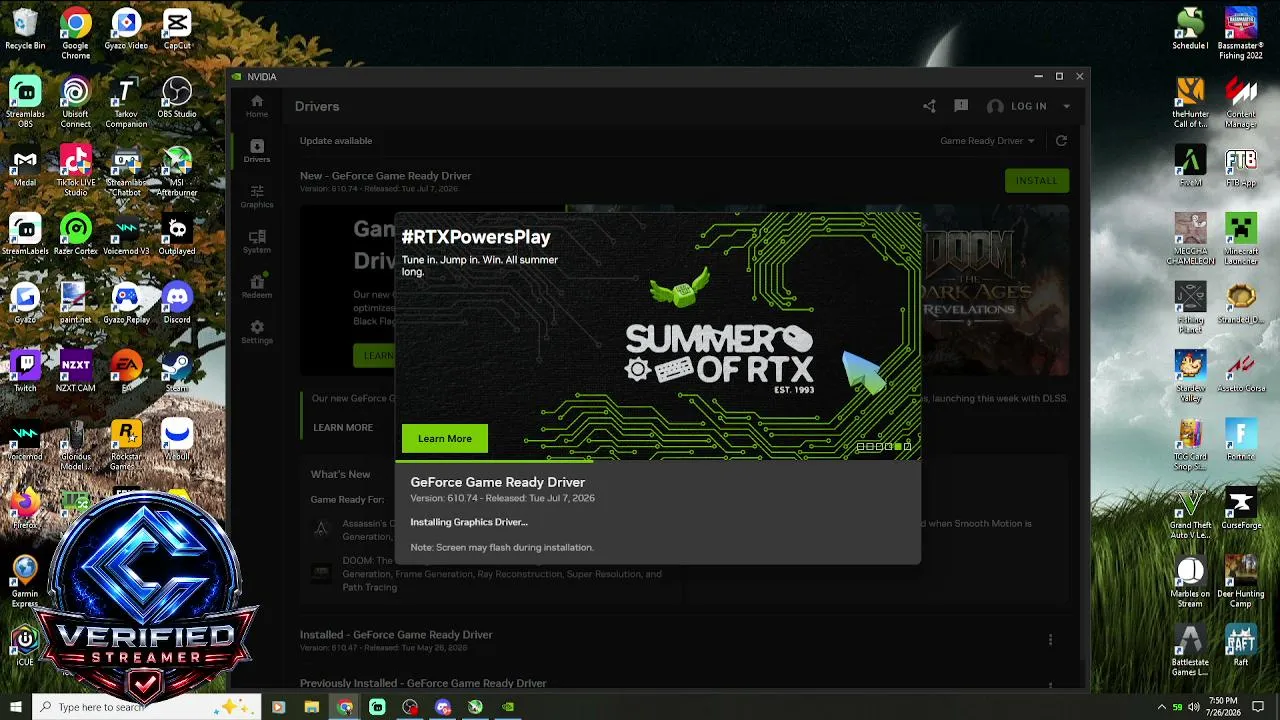This screenshot has width=1280, height=720.
Task: Click the "Update available" status text
Action: (x=336, y=141)
